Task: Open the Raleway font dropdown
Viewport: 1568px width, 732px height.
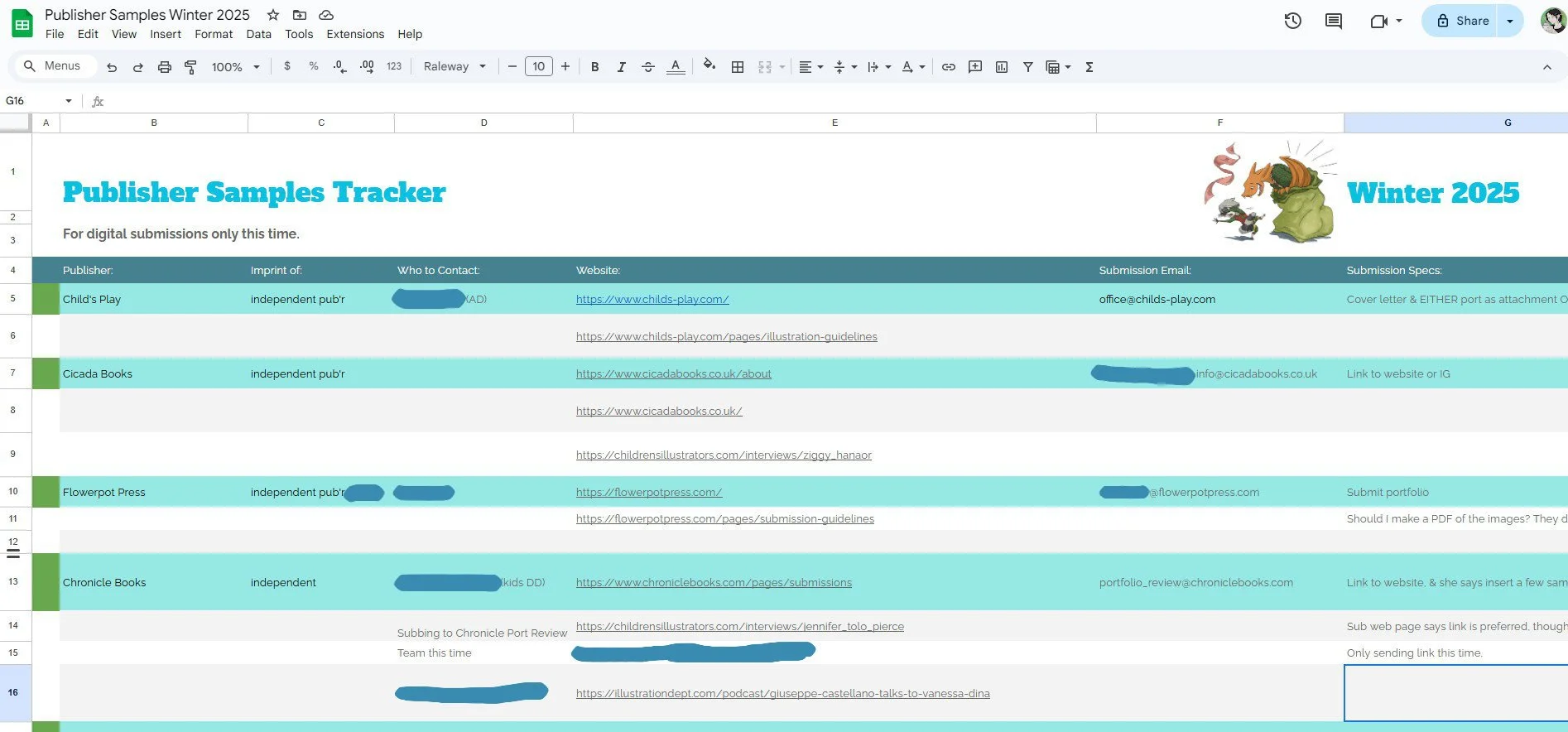Action: pyautogui.click(x=455, y=66)
